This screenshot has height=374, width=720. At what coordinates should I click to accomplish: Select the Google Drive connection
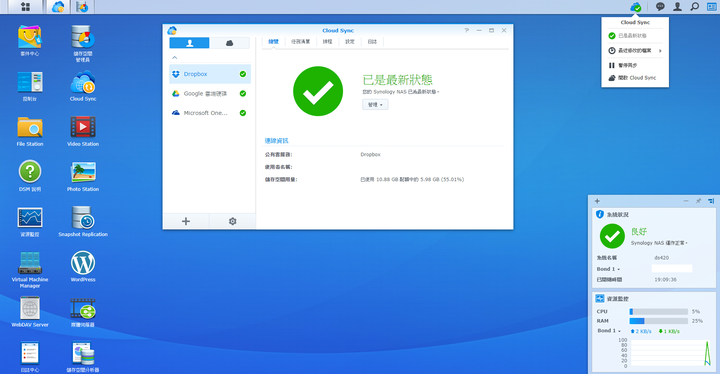pos(210,93)
